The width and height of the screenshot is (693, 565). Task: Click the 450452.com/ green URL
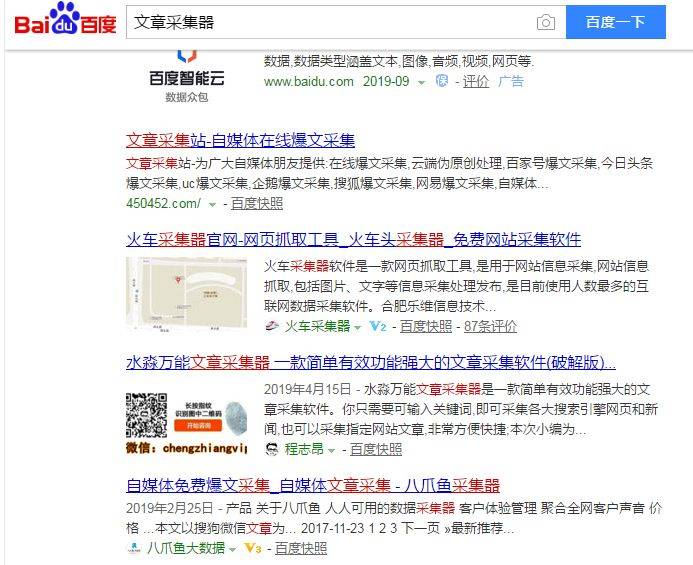163,203
